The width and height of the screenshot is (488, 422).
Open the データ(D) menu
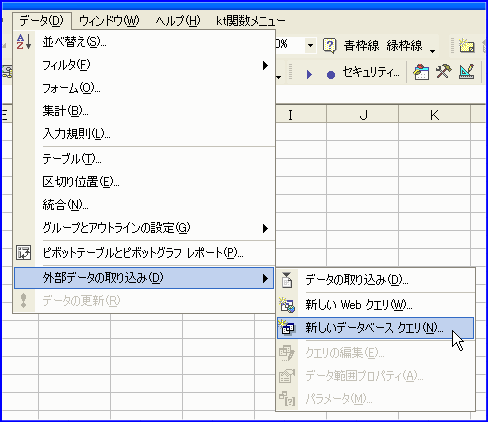point(41,21)
